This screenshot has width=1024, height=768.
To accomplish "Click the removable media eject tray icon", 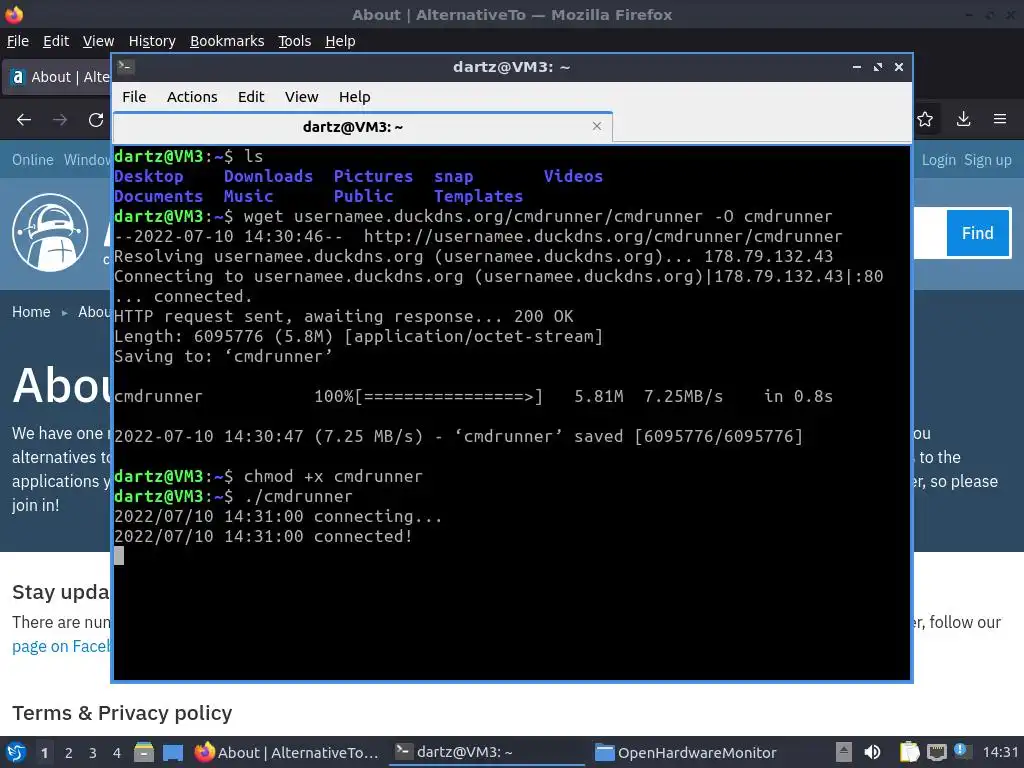I will [844, 752].
